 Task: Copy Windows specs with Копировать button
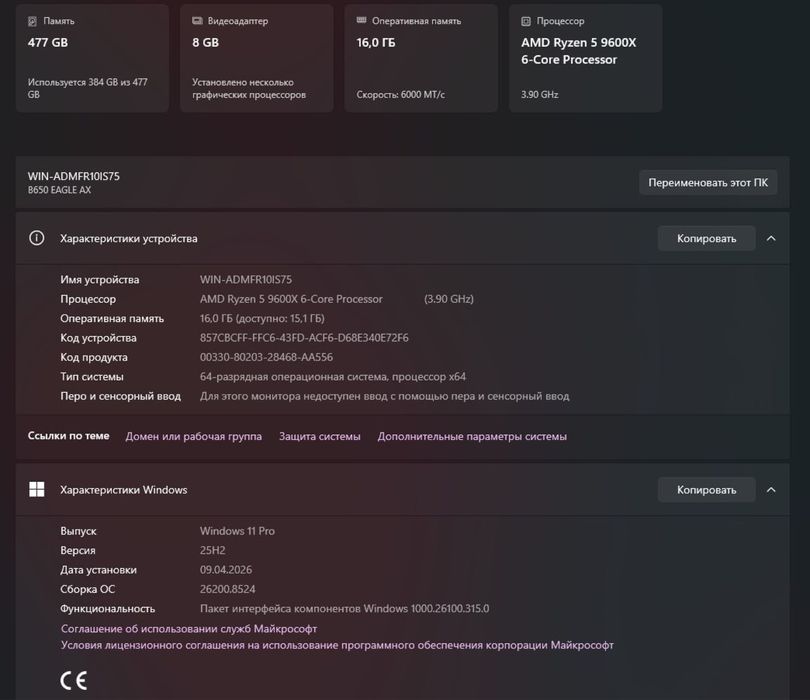(706, 490)
